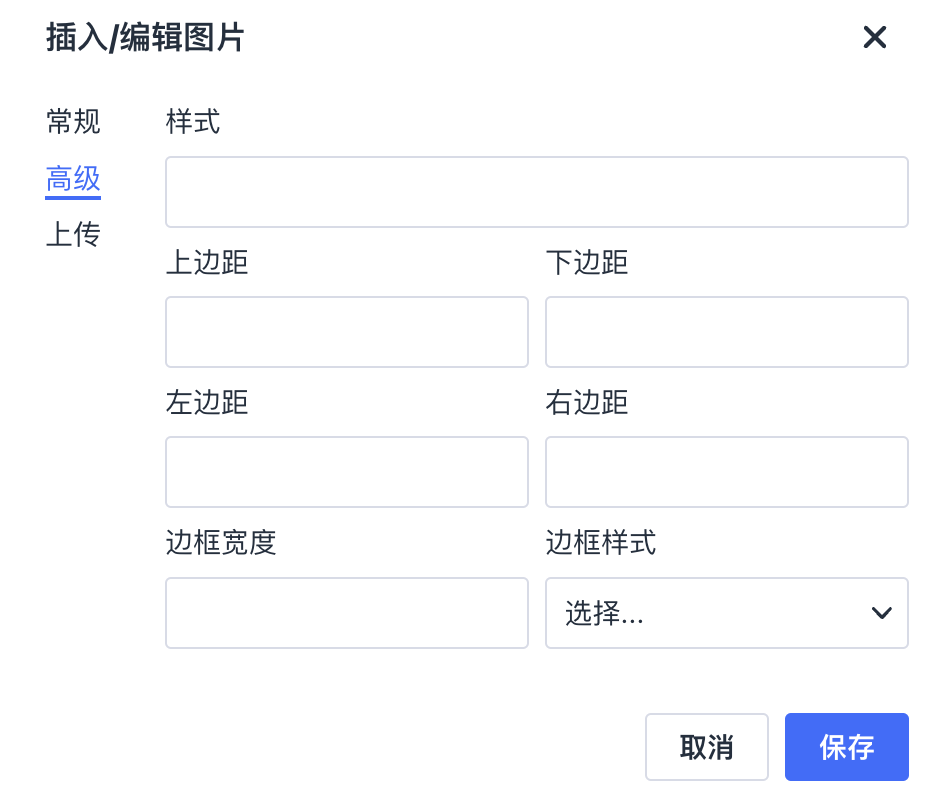Click the 右边距 input field

tap(726, 471)
